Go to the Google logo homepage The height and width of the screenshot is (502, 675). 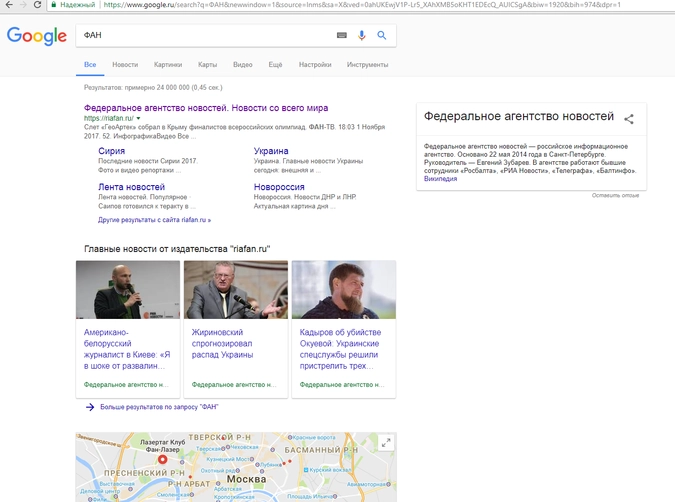point(36,36)
